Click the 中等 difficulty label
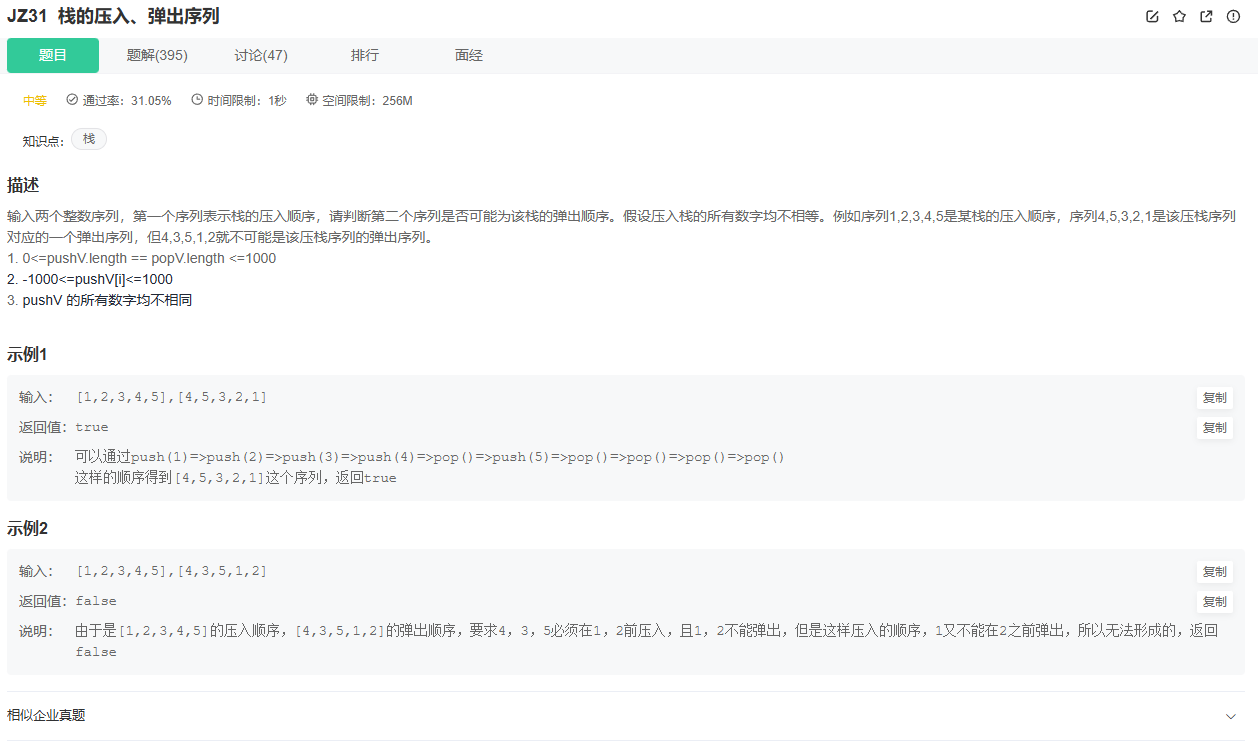1258x741 pixels. (x=35, y=101)
